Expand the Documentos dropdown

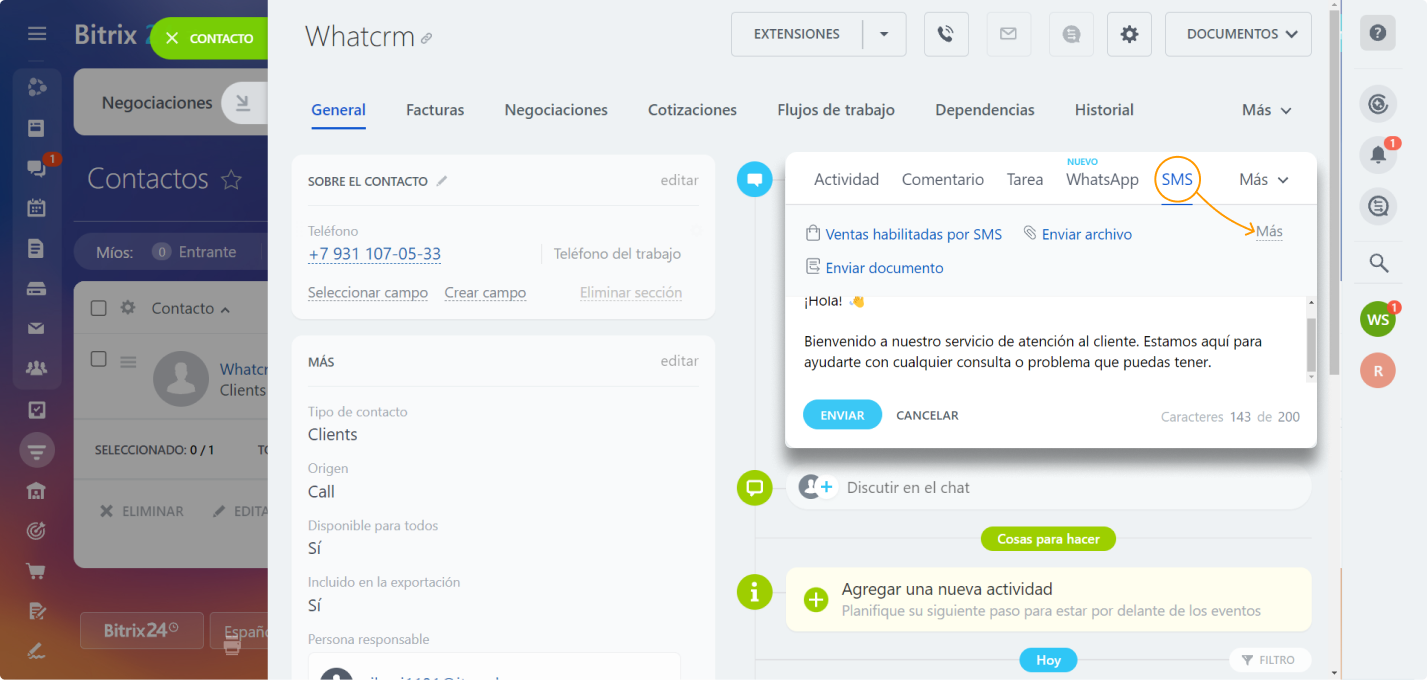click(1238, 34)
